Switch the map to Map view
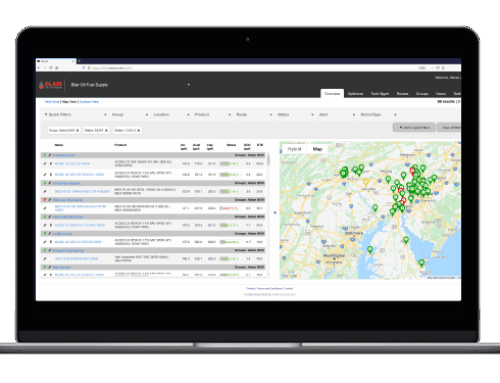The image size is (500, 383). [x=317, y=149]
